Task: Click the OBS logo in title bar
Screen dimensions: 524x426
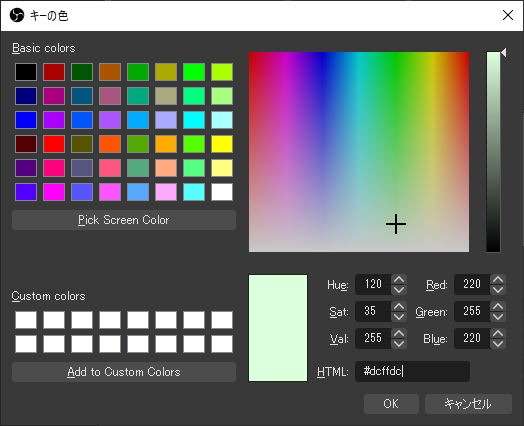Action: click(17, 15)
